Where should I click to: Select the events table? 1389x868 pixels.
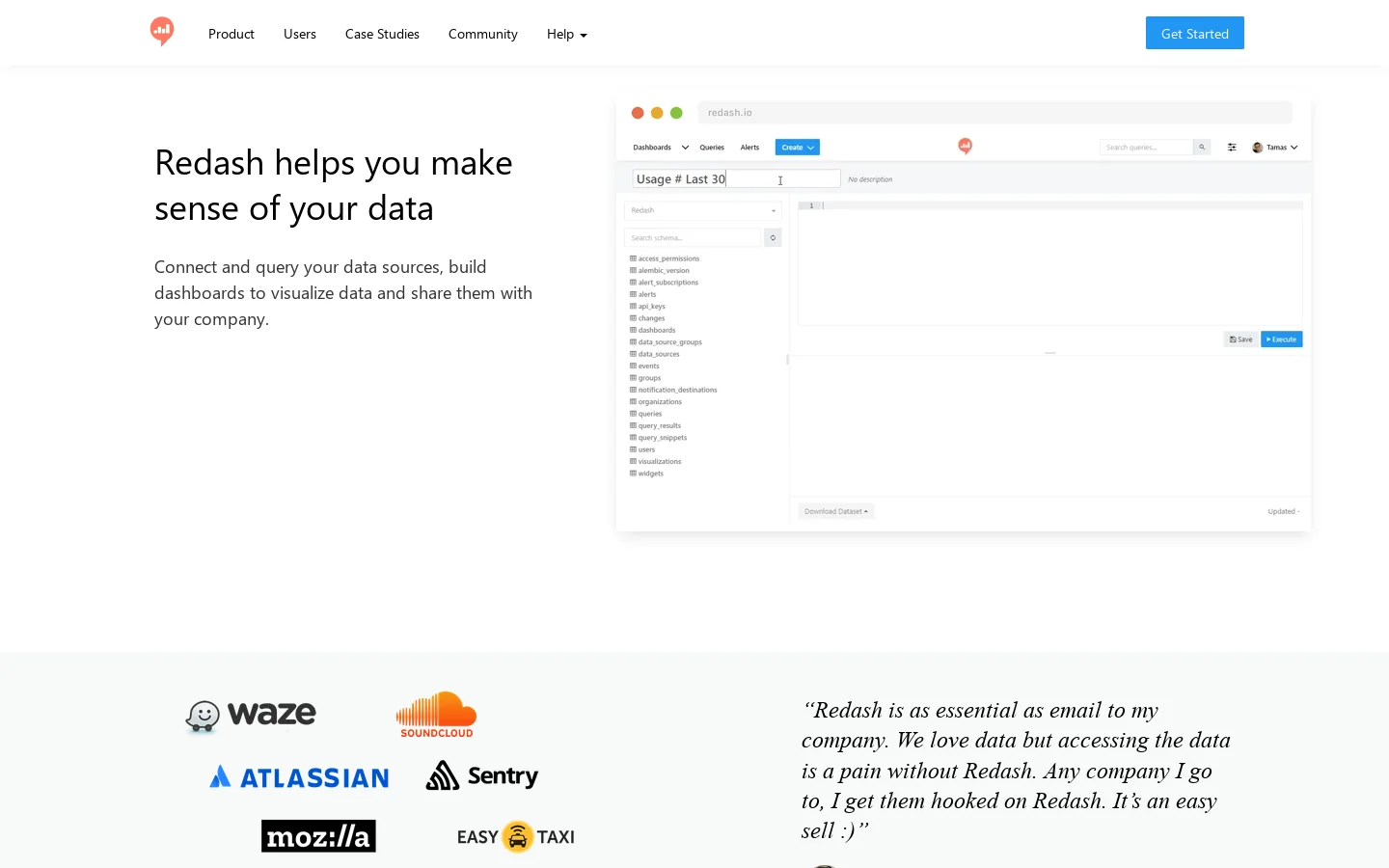[644, 366]
